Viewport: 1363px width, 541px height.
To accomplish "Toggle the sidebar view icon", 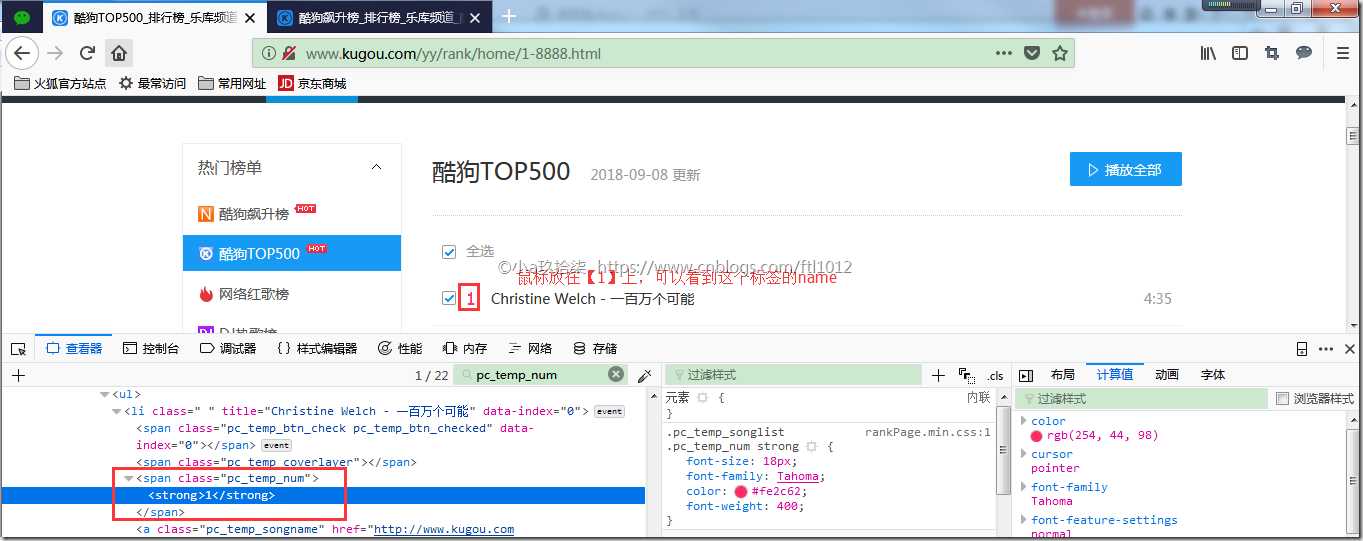I will [1240, 53].
